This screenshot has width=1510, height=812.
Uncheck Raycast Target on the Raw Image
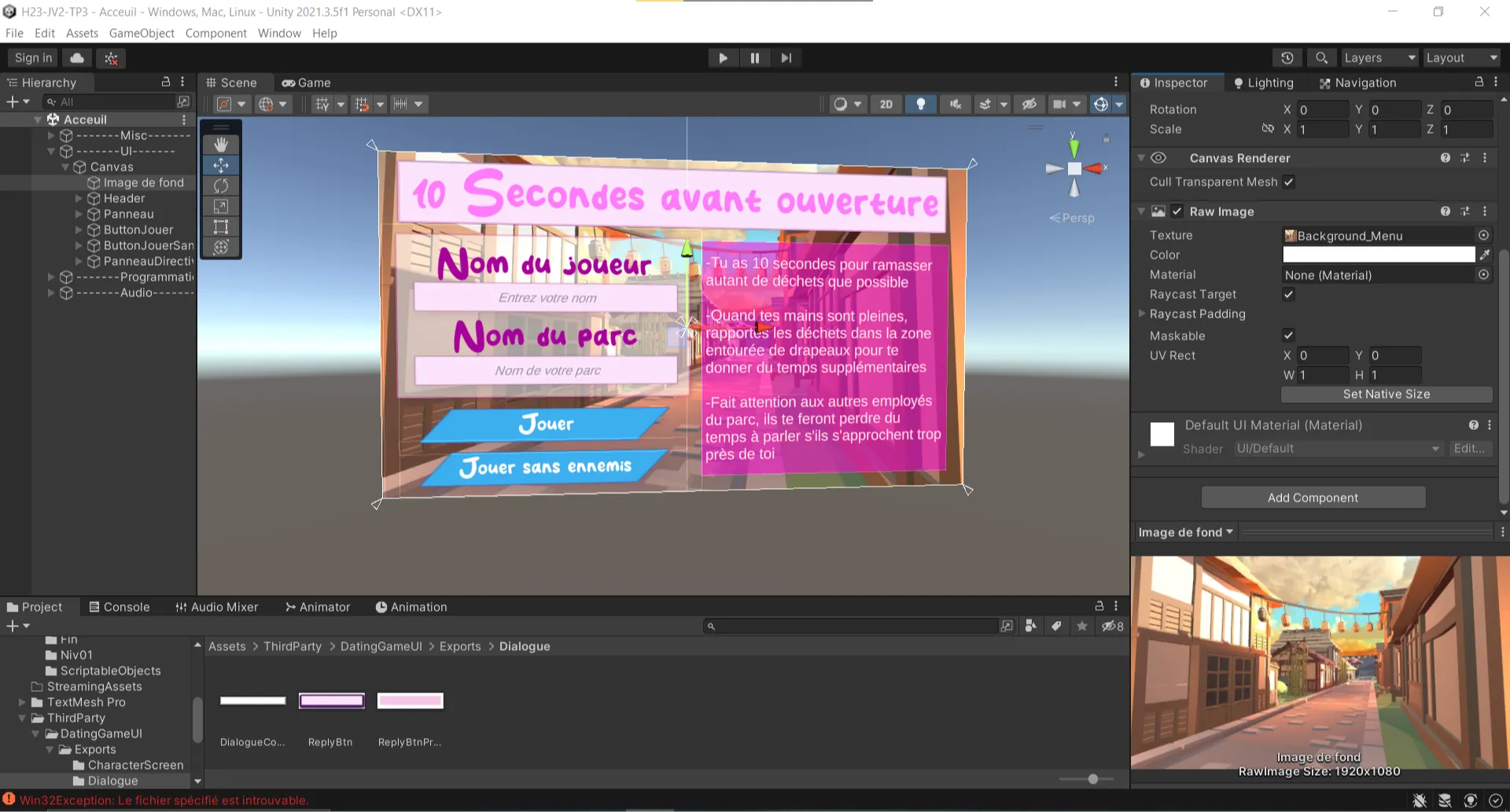1288,294
